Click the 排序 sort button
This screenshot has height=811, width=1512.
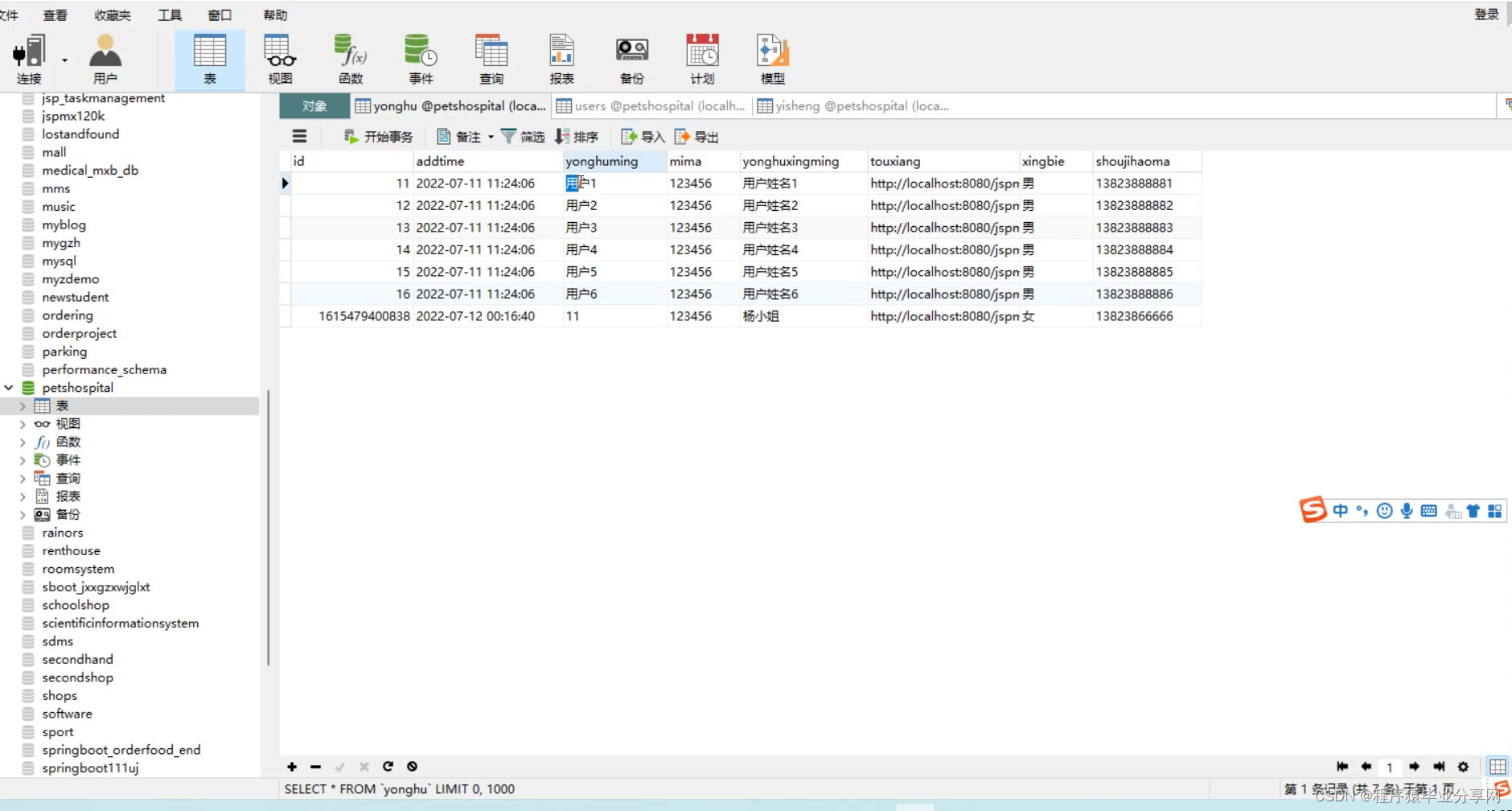(577, 137)
